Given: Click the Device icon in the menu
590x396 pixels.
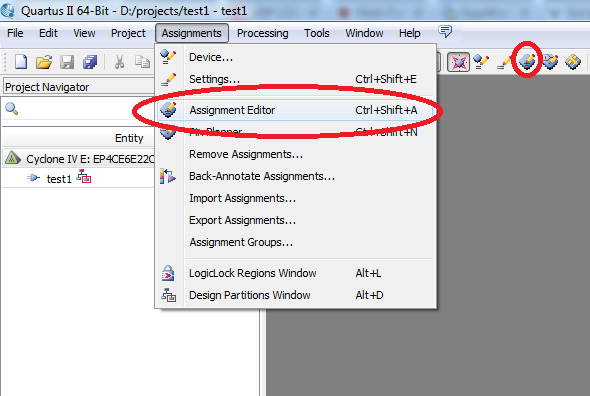Looking at the screenshot, I should point(168,57).
